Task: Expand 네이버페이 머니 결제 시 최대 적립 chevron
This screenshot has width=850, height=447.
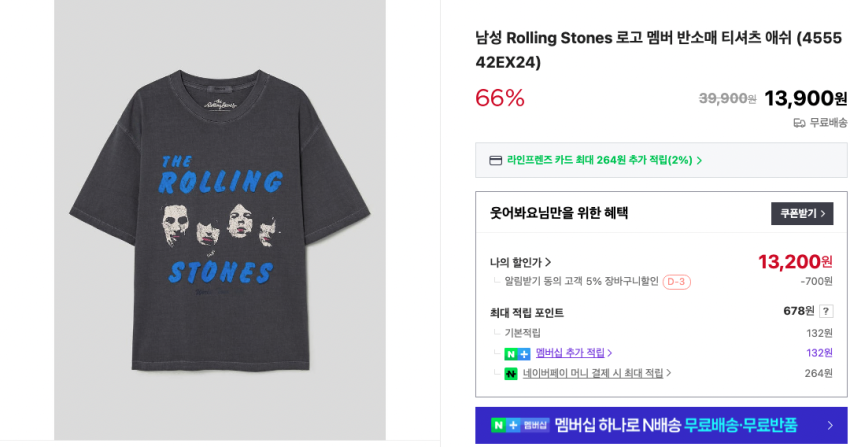Action: pyautogui.click(x=669, y=373)
